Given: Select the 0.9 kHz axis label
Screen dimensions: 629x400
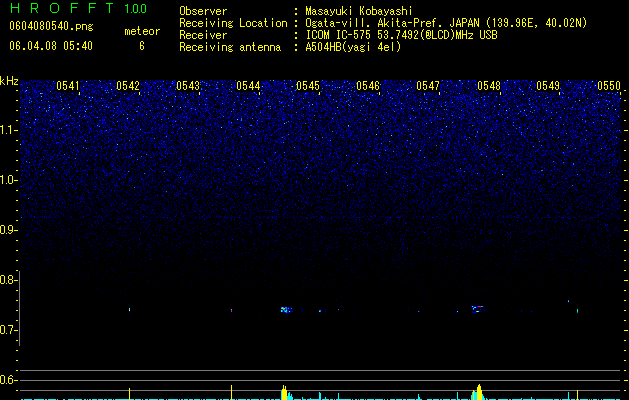Looking at the screenshot, I should coord(8,230).
